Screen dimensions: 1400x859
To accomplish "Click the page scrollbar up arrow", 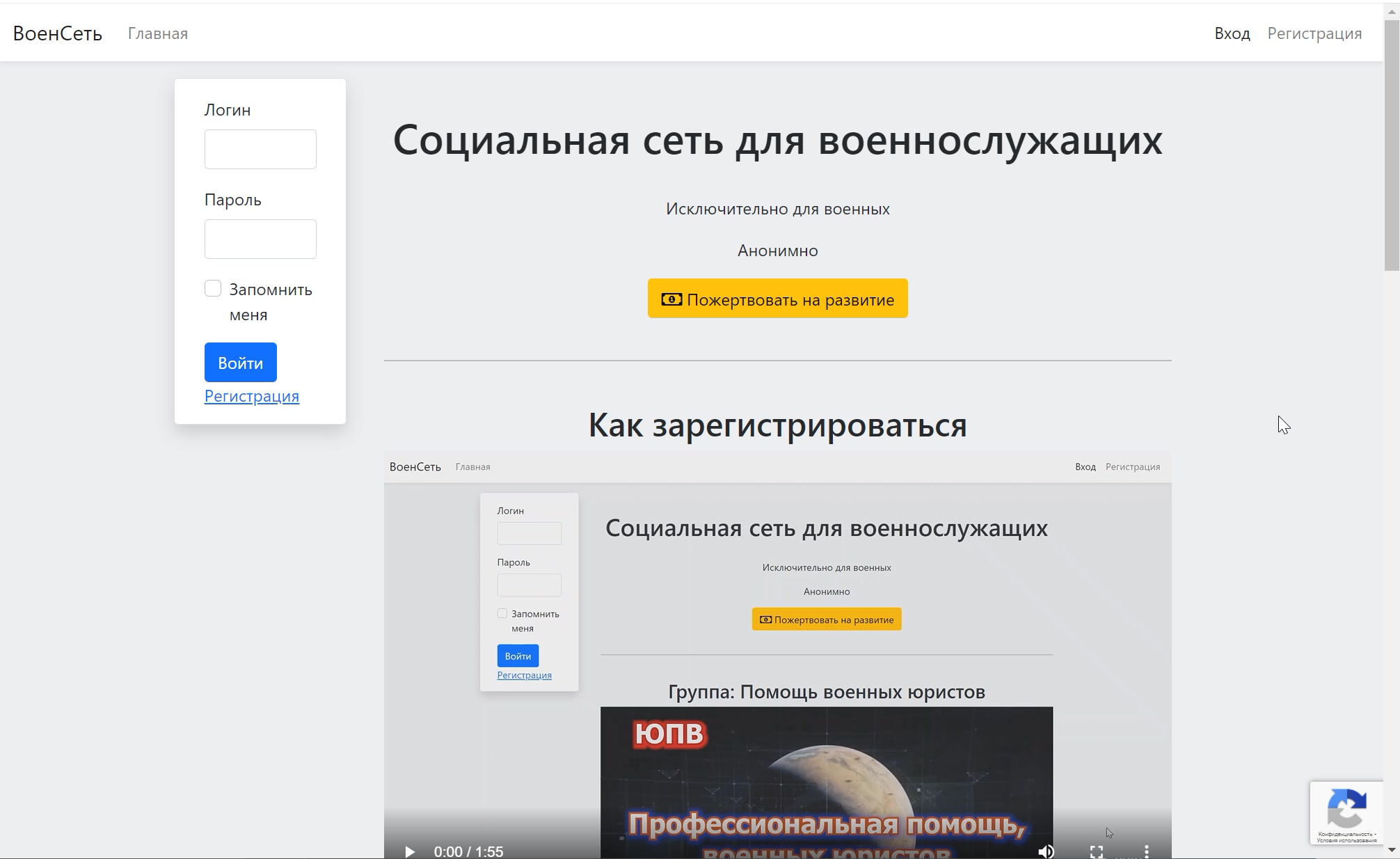I will [1392, 12].
